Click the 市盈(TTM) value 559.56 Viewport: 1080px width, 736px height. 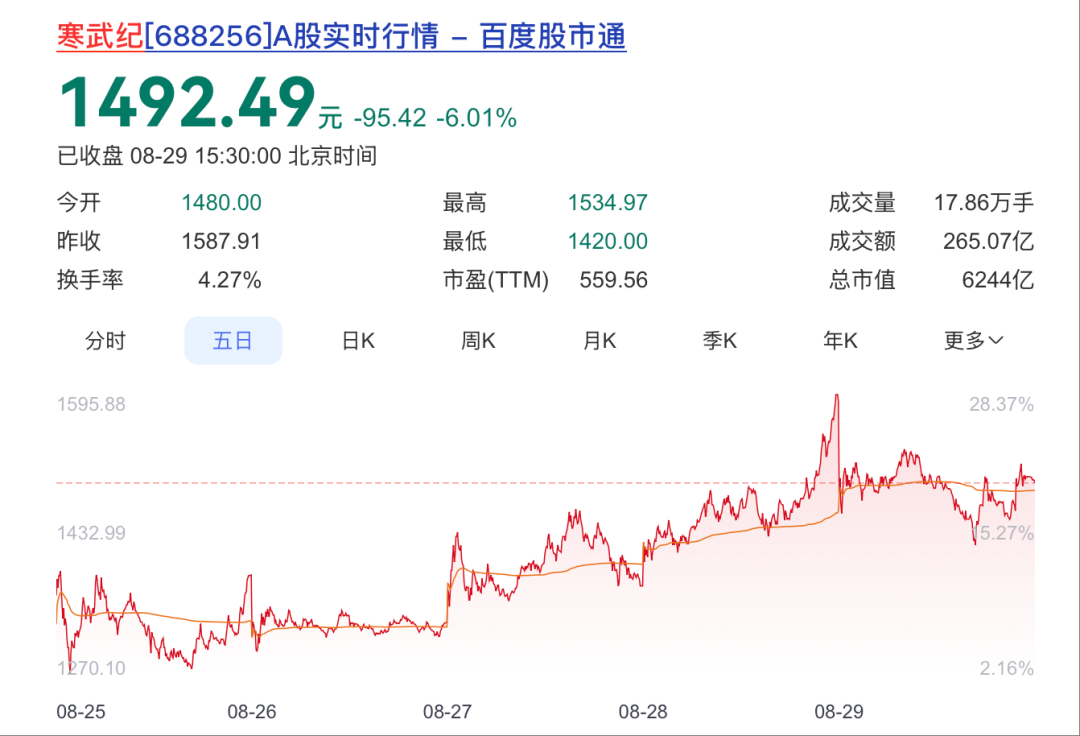tap(613, 280)
